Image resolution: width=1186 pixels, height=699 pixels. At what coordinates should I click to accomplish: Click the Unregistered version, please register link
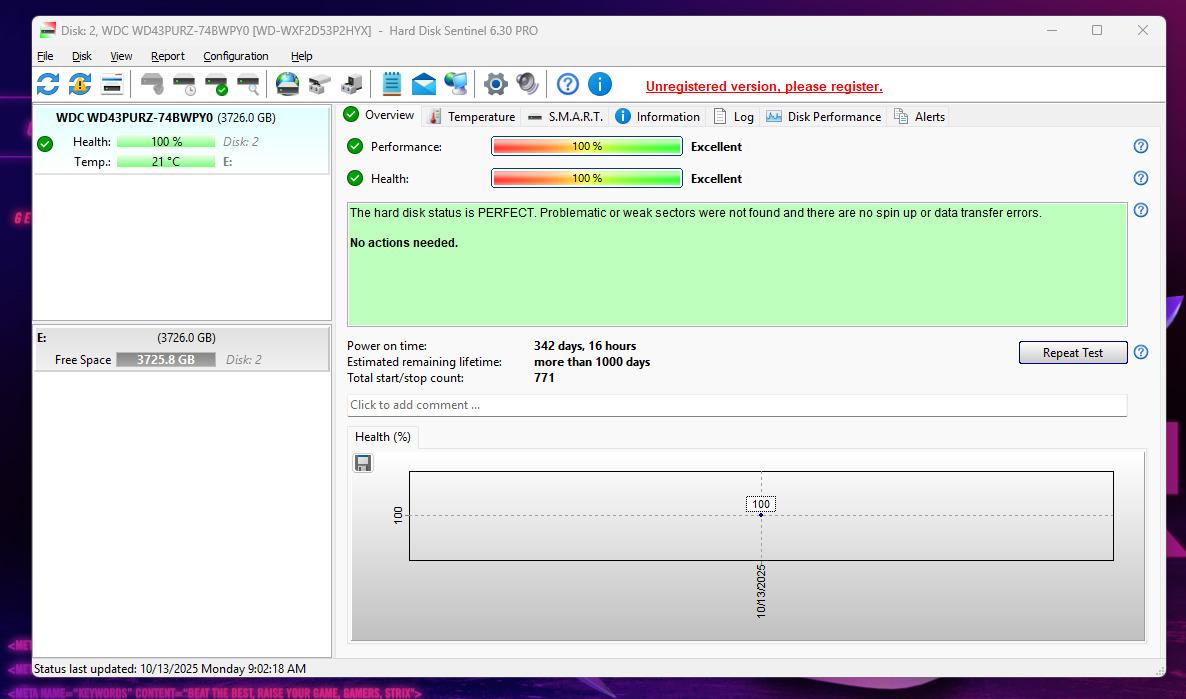[764, 86]
